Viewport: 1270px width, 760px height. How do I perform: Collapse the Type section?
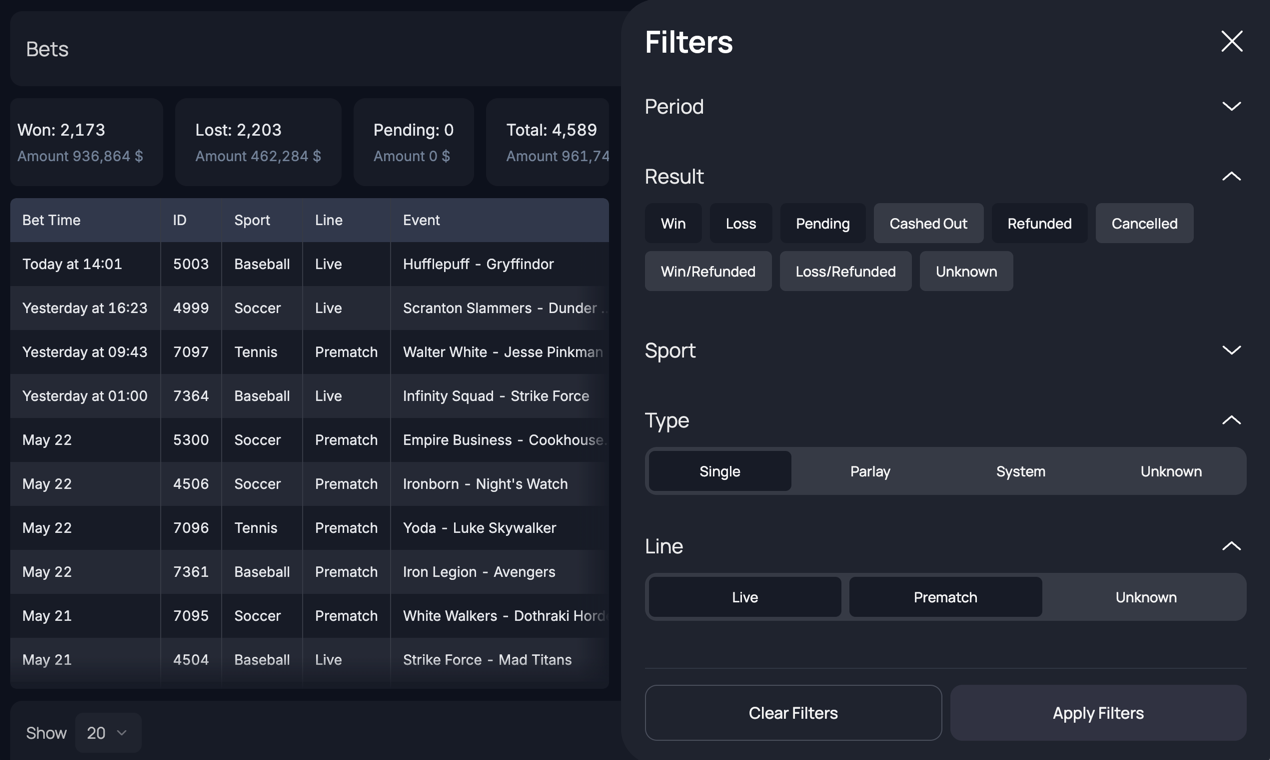pyautogui.click(x=1231, y=420)
